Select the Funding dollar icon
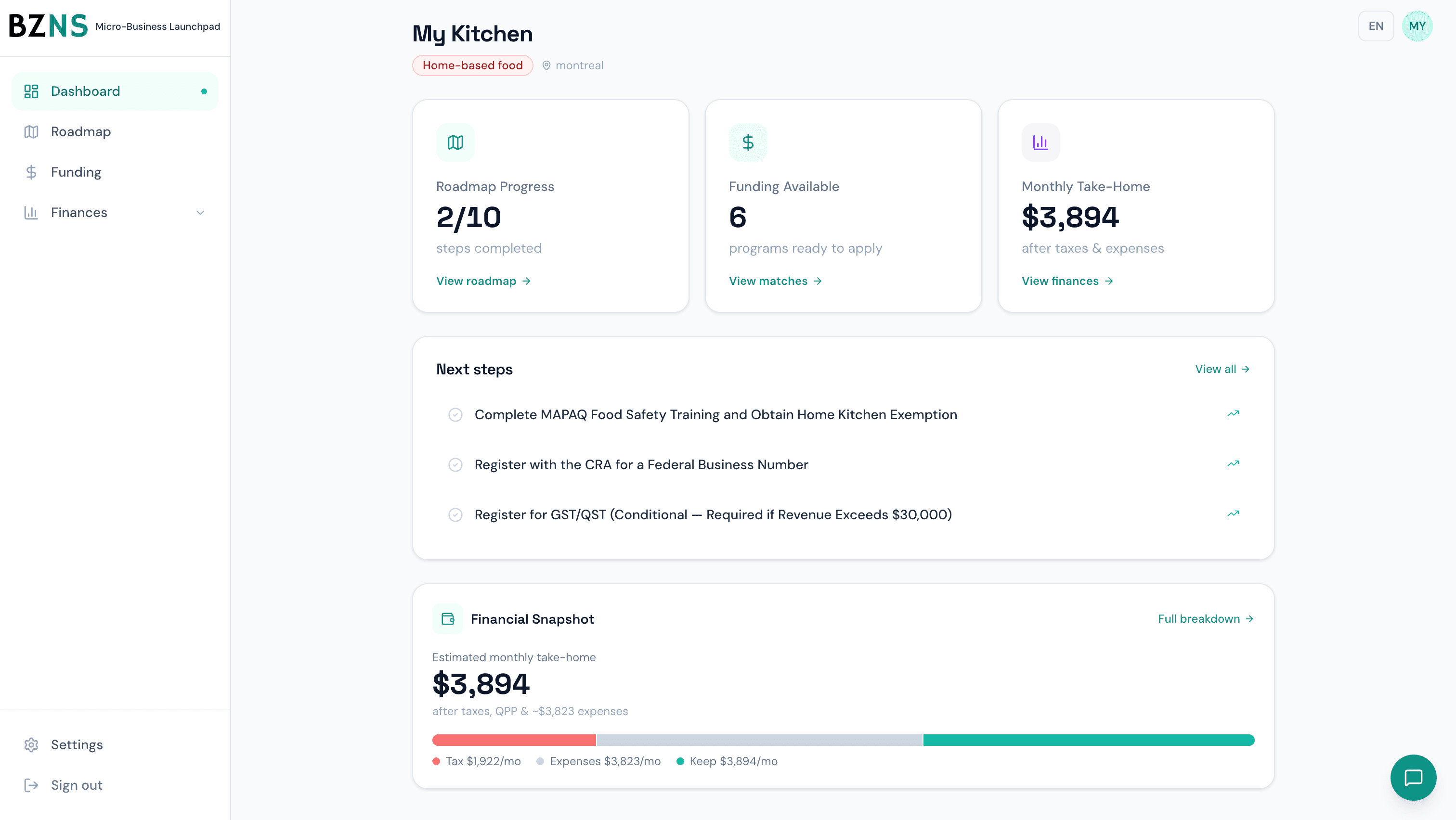 31,172
